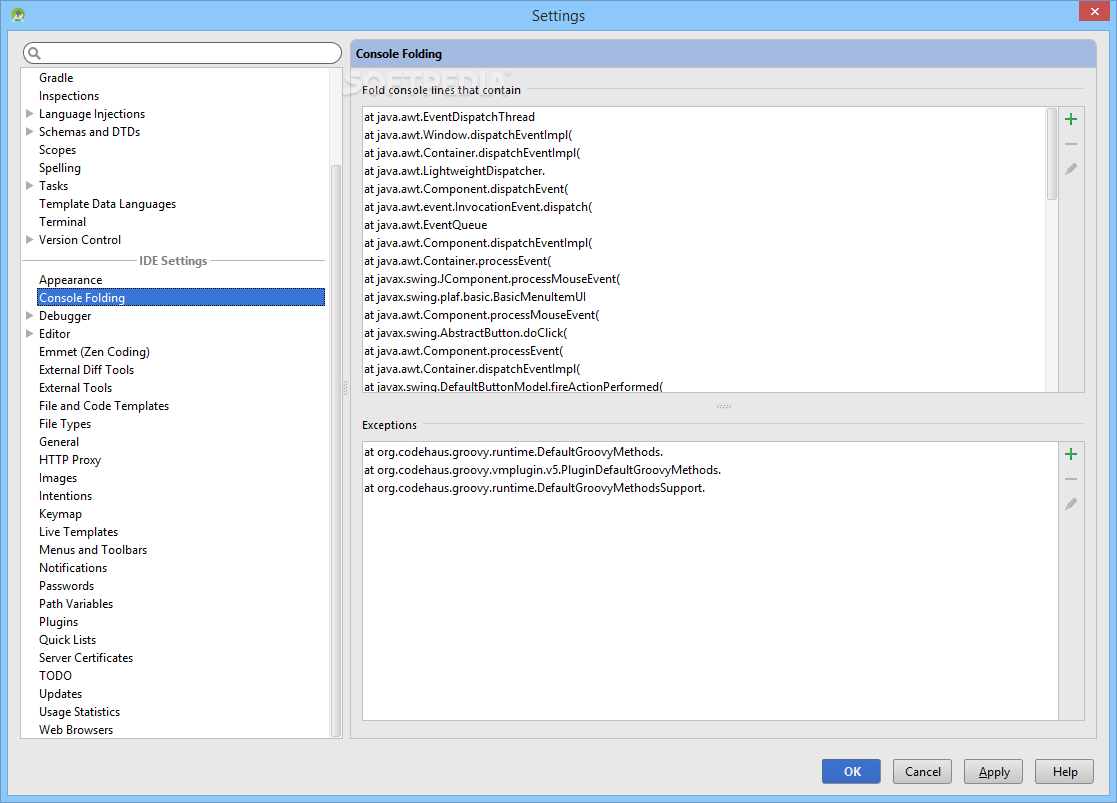Apply the settings changes
This screenshot has width=1117, height=803.
tap(994, 771)
